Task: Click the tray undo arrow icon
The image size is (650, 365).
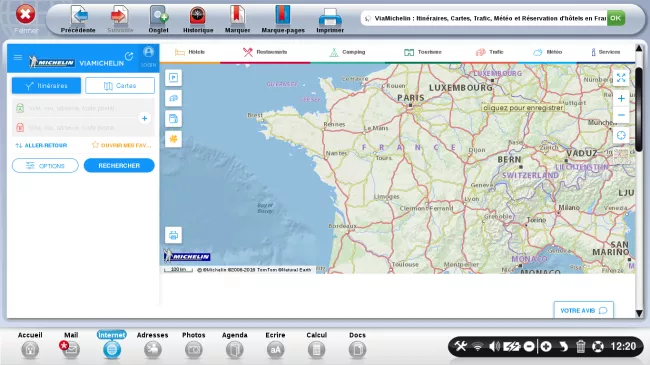Action: click(x=563, y=346)
